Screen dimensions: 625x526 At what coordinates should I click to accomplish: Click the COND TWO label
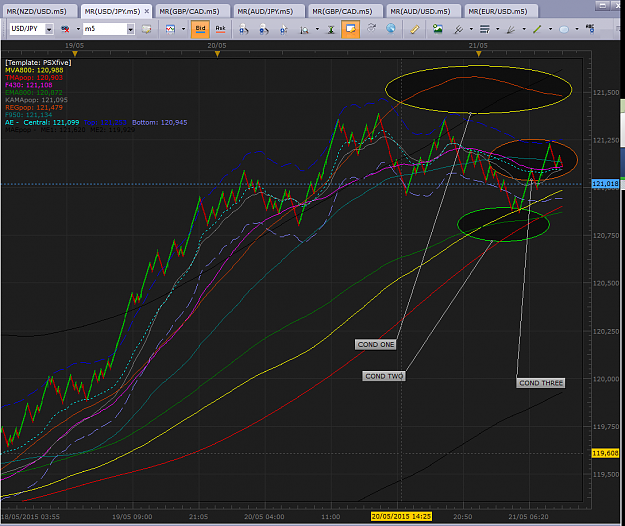tap(384, 376)
